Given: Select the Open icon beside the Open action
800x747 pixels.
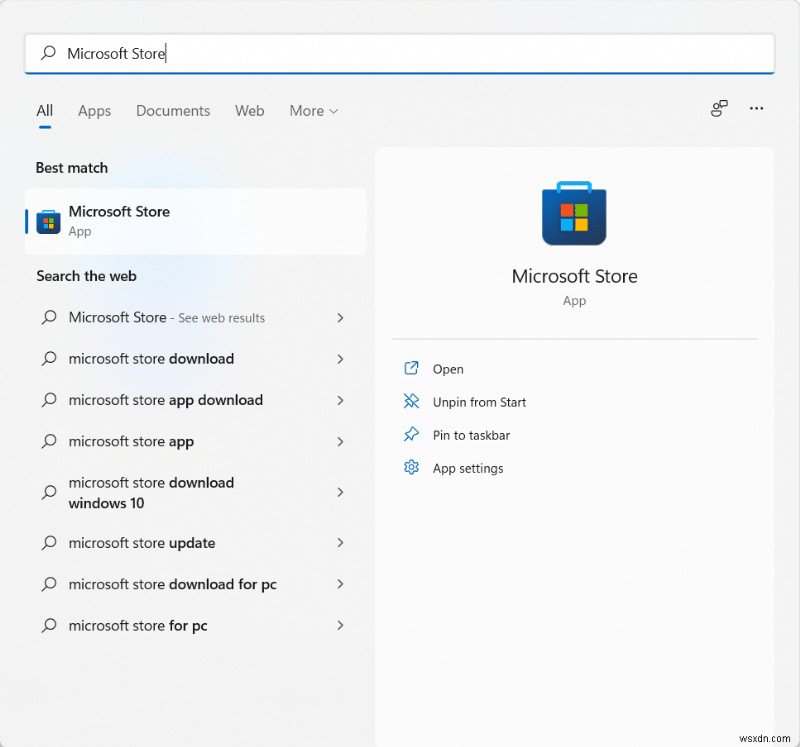Looking at the screenshot, I should coord(411,368).
